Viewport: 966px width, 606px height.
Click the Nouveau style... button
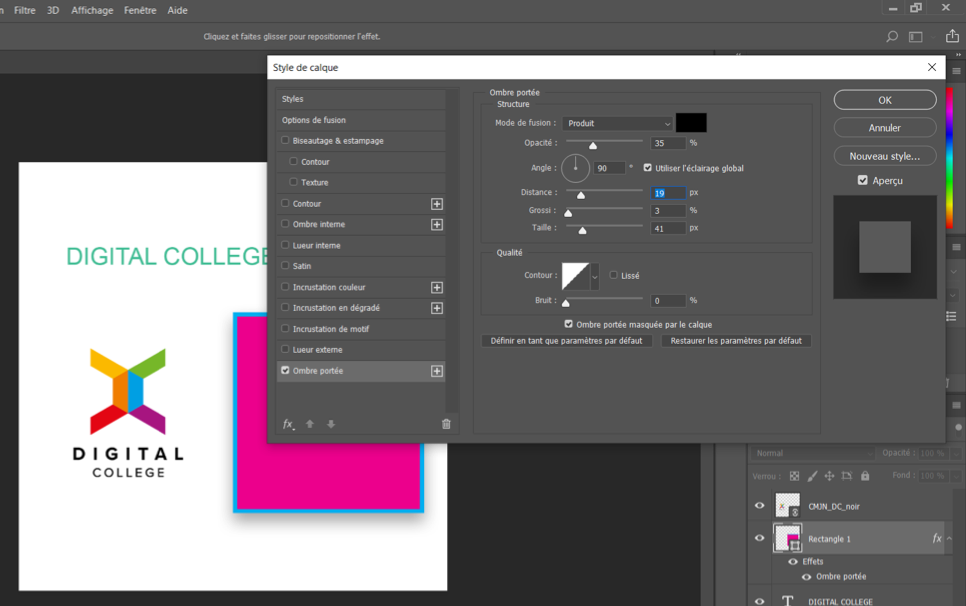(885, 156)
